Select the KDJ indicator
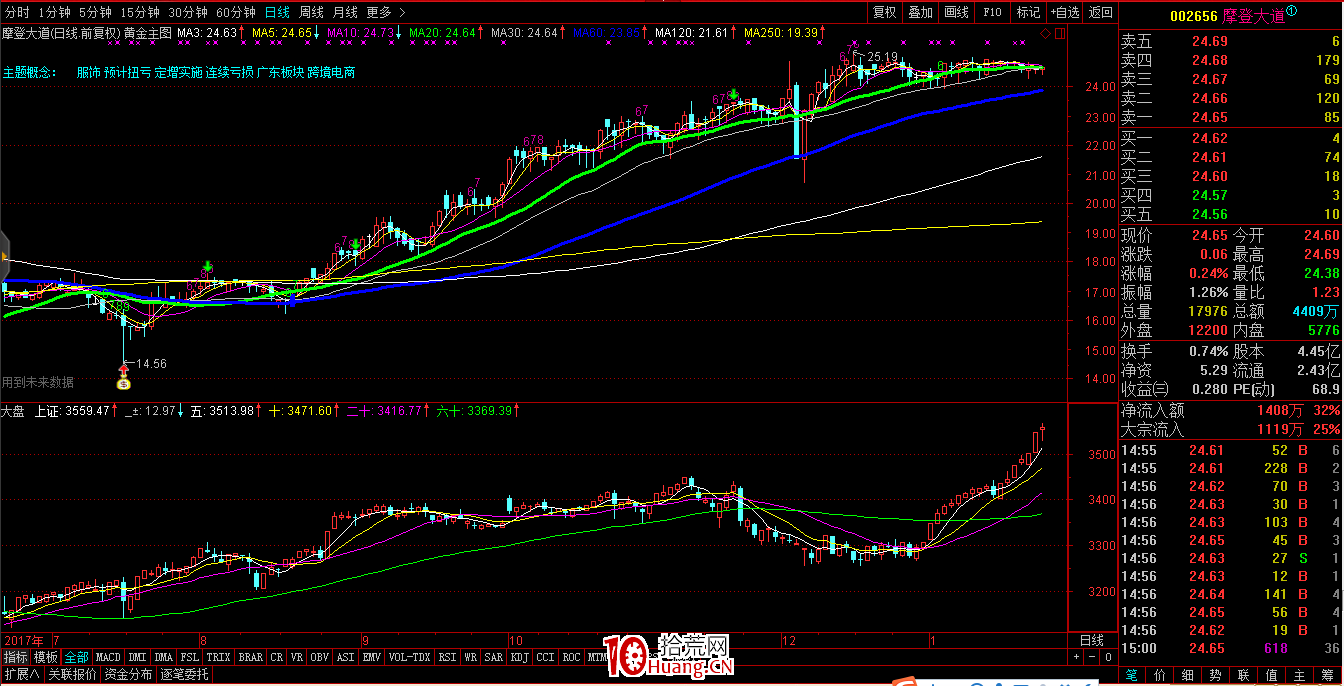This screenshot has width=1344, height=686. (x=519, y=657)
